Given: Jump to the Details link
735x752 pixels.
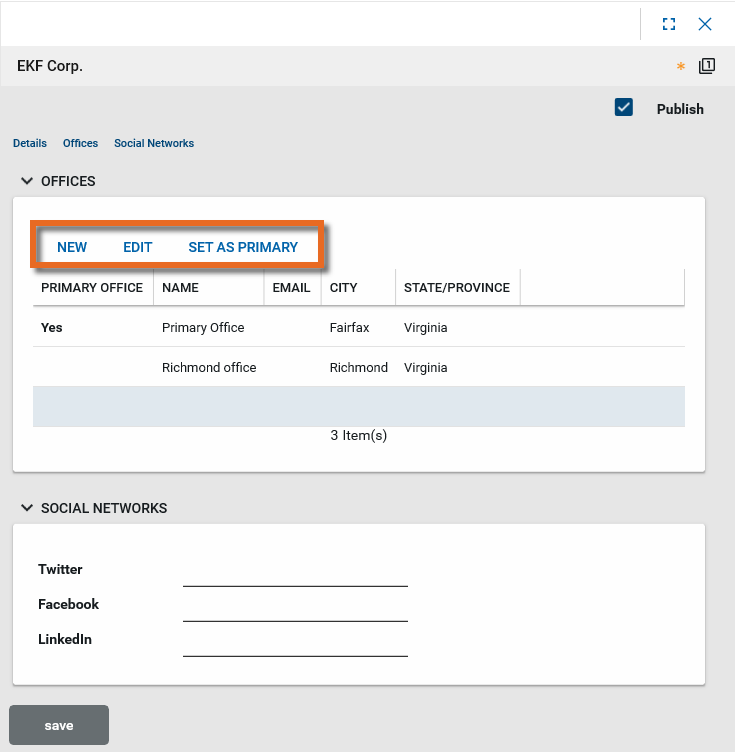Looking at the screenshot, I should click(x=30, y=143).
